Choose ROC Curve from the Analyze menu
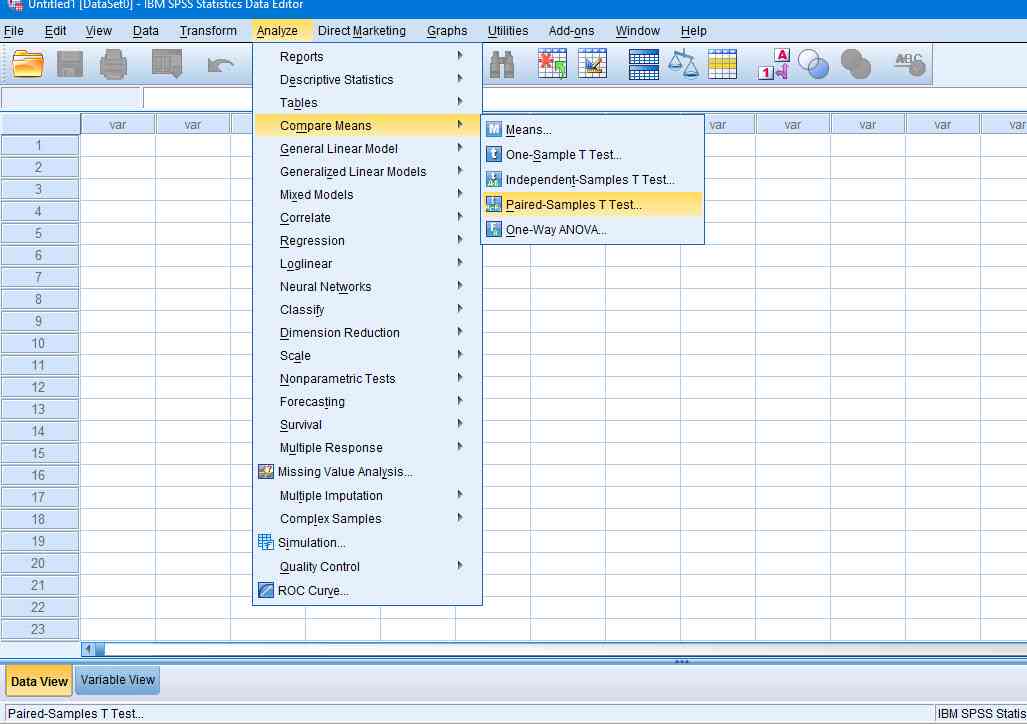Image resolution: width=1027 pixels, height=724 pixels. (367, 590)
